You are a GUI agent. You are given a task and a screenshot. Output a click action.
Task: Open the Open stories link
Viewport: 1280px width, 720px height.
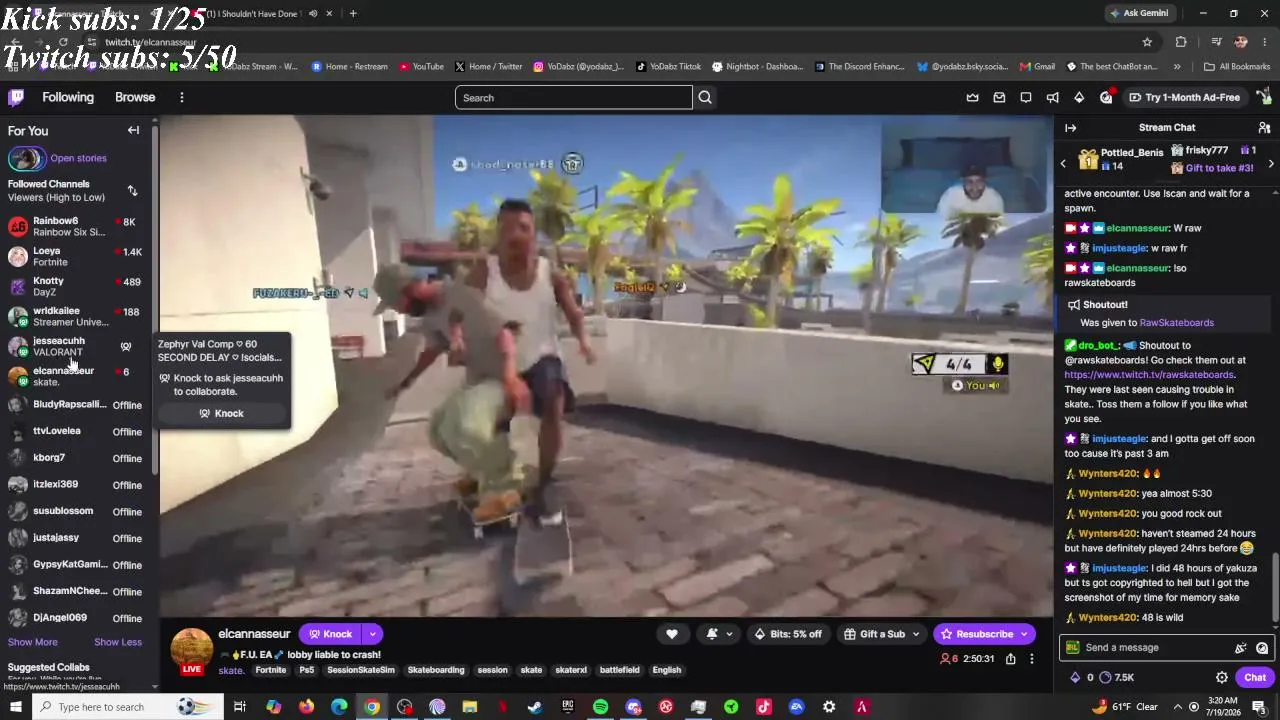[78, 158]
